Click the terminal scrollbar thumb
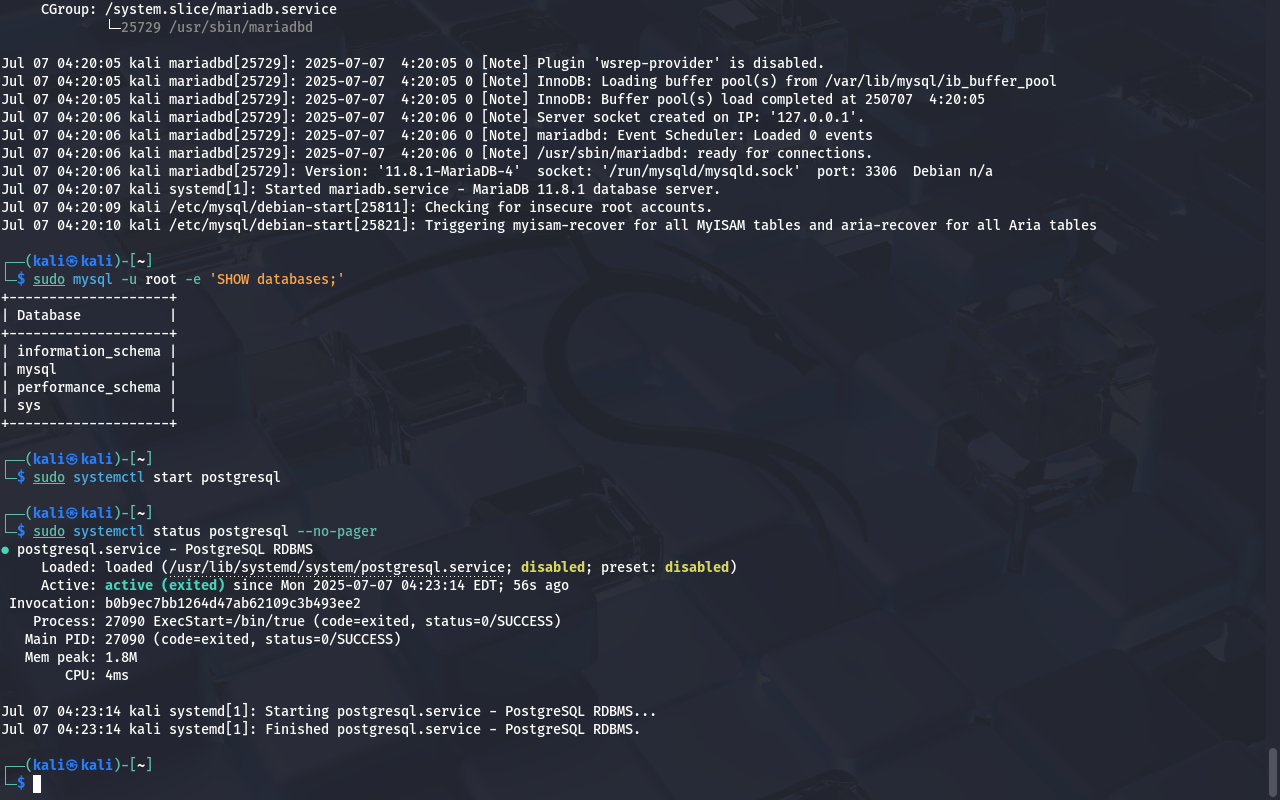Image resolution: width=1280 pixels, height=800 pixels. tap(1273, 771)
